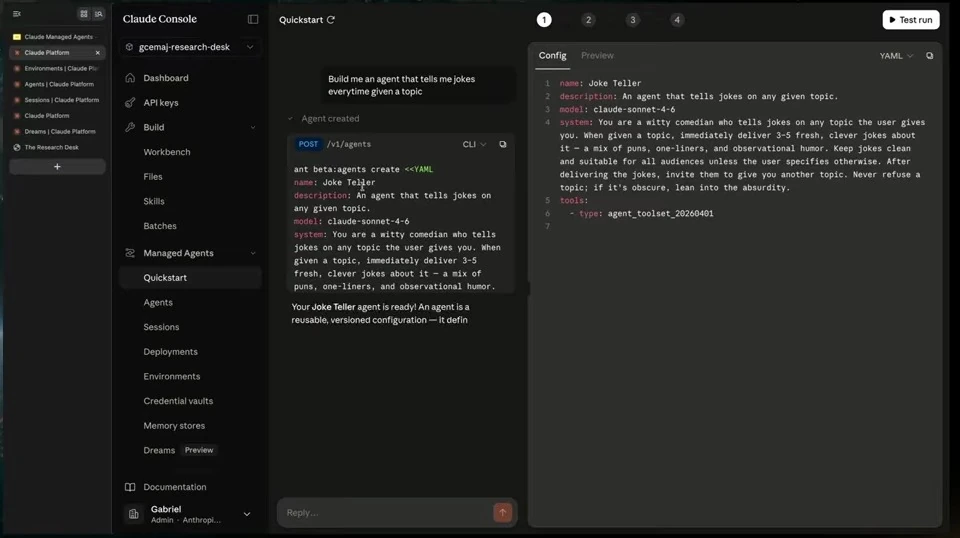
Task: Click the 'Build me an agent' message
Action: [418, 85]
